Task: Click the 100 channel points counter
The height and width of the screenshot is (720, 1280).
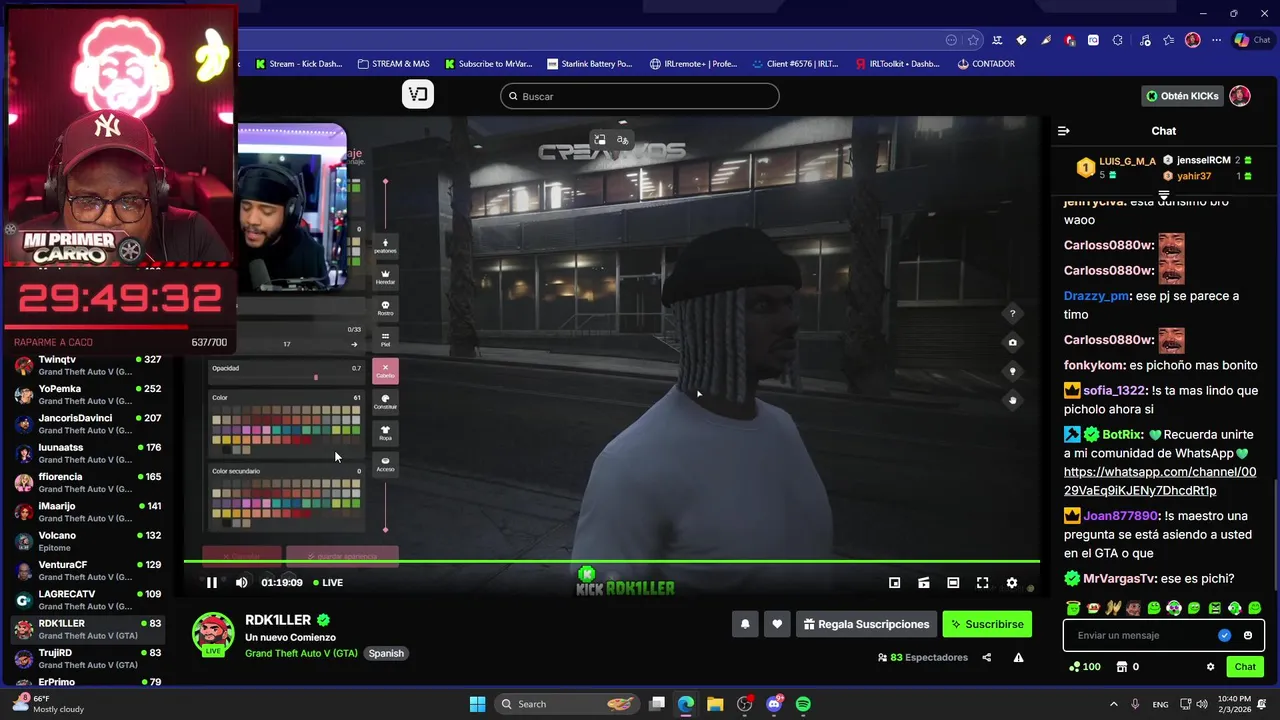Action: (x=1084, y=667)
